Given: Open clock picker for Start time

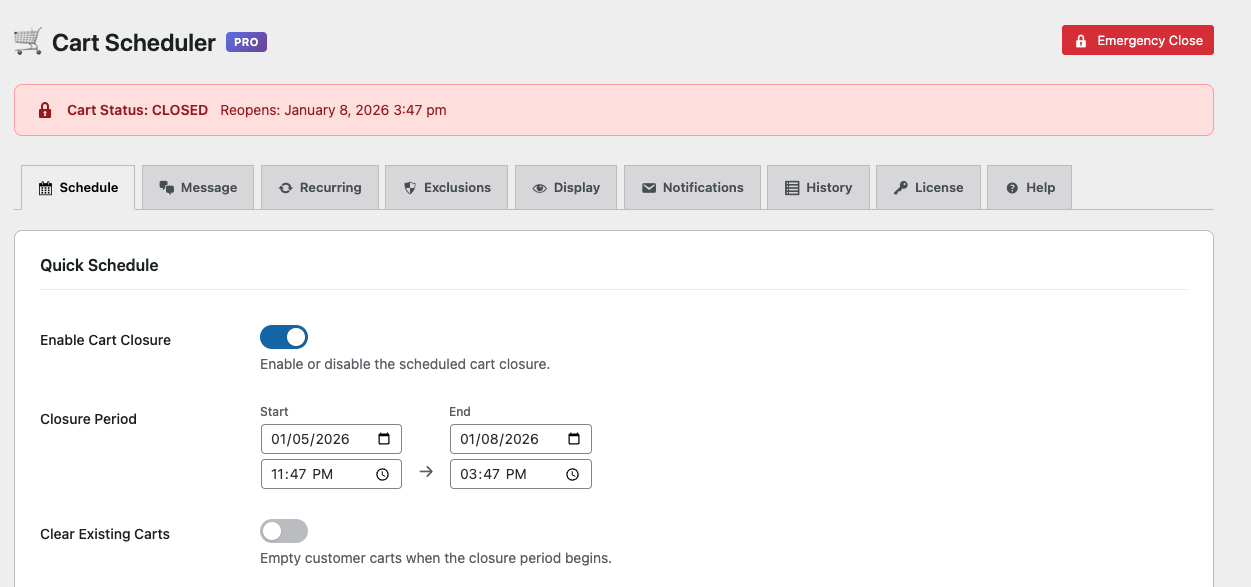Looking at the screenshot, I should coord(383,475).
